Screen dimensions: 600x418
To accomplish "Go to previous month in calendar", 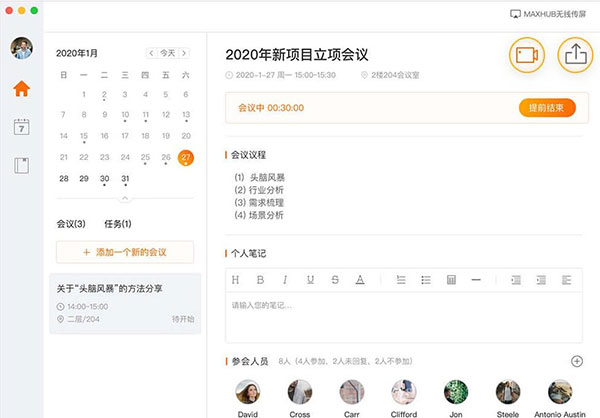I will click(151, 52).
